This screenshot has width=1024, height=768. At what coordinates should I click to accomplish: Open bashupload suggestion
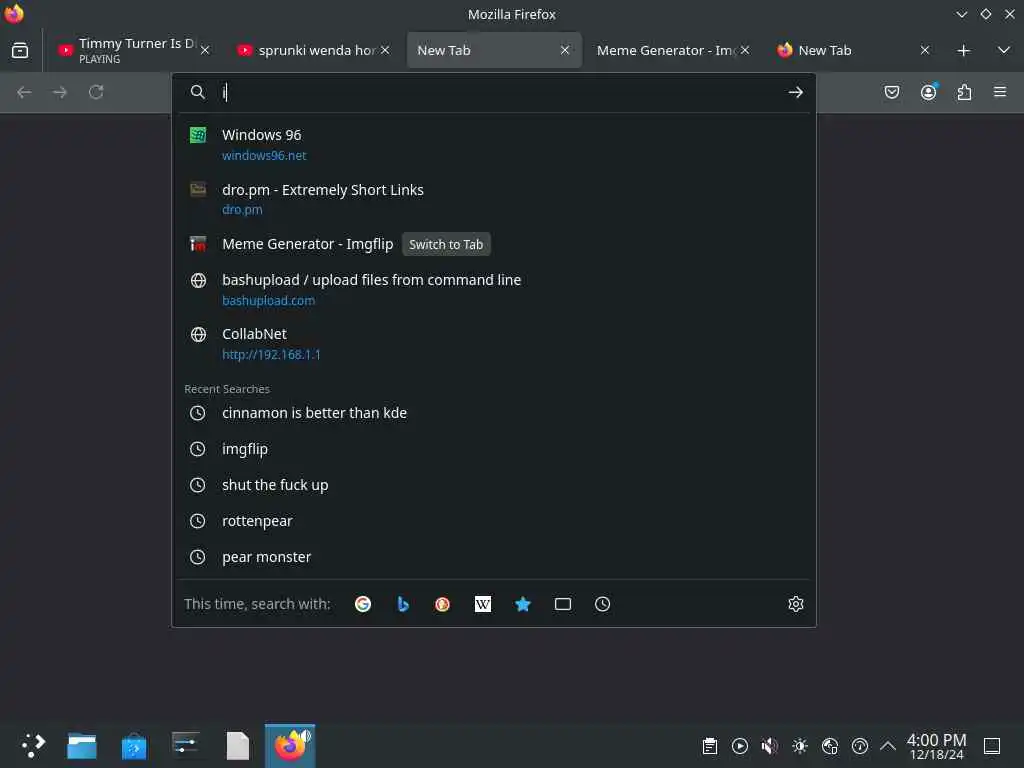pyautogui.click(x=494, y=289)
